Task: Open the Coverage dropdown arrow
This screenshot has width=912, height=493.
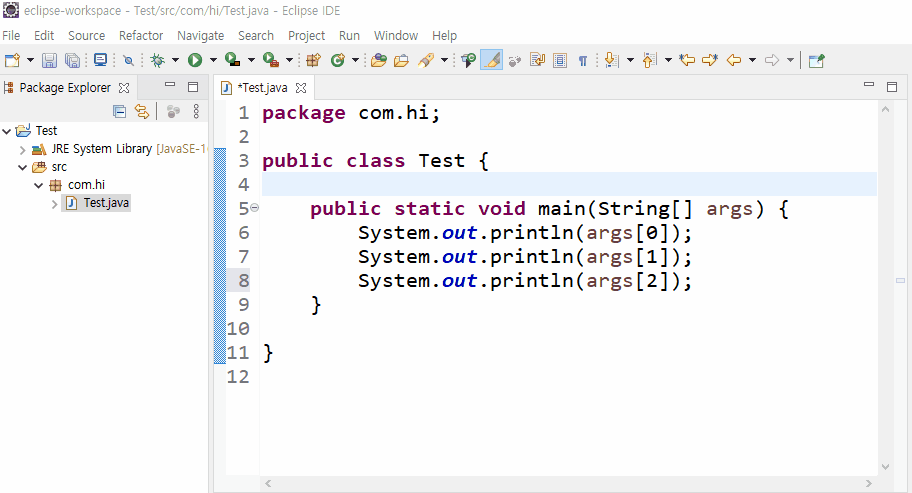Action: click(x=251, y=60)
